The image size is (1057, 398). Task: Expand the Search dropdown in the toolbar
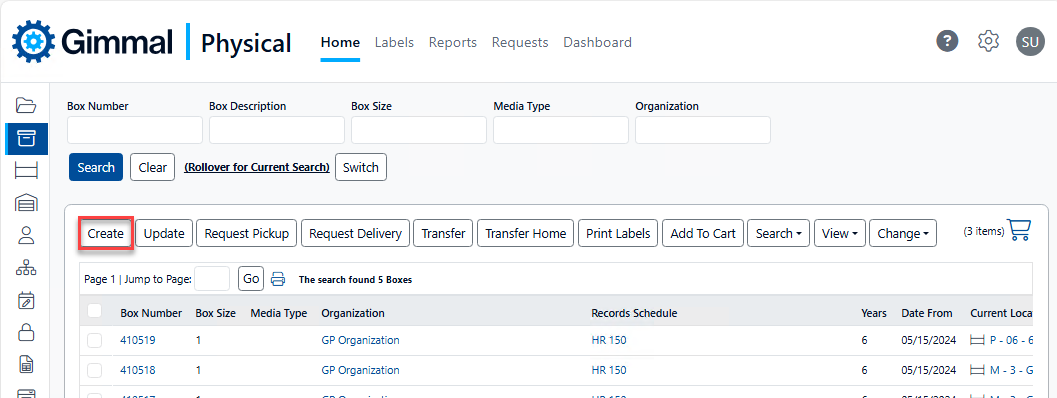point(778,233)
